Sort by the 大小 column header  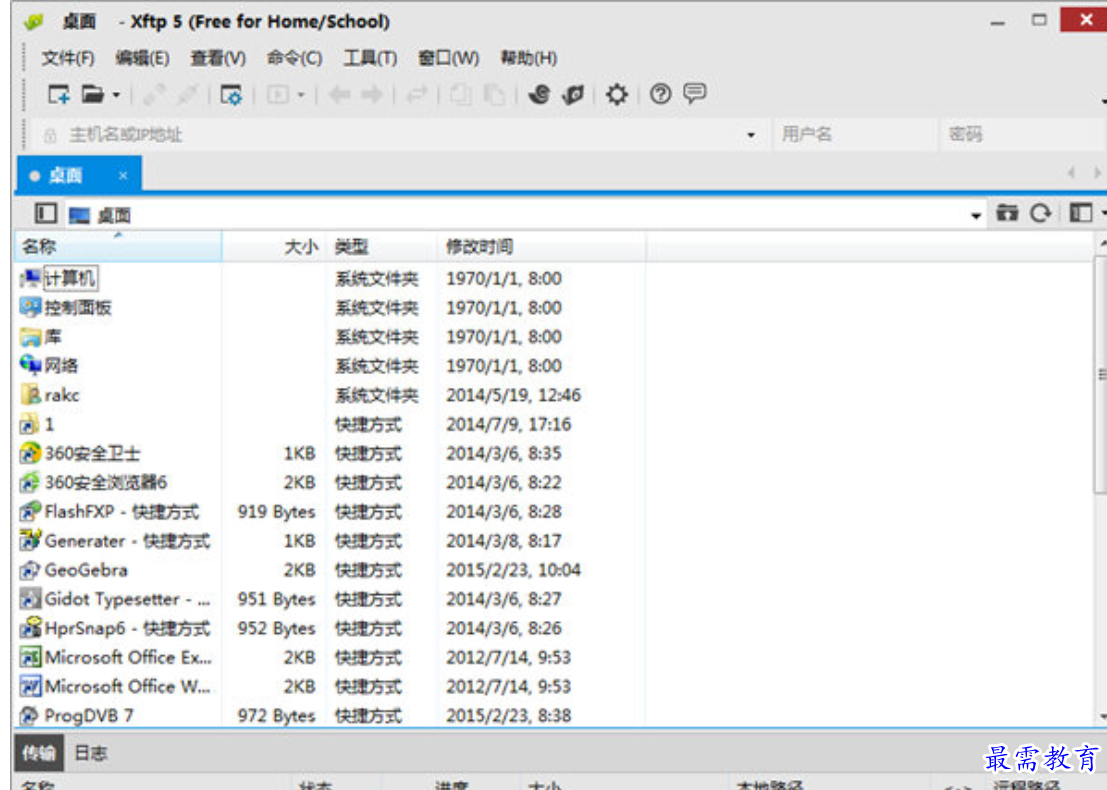274,246
